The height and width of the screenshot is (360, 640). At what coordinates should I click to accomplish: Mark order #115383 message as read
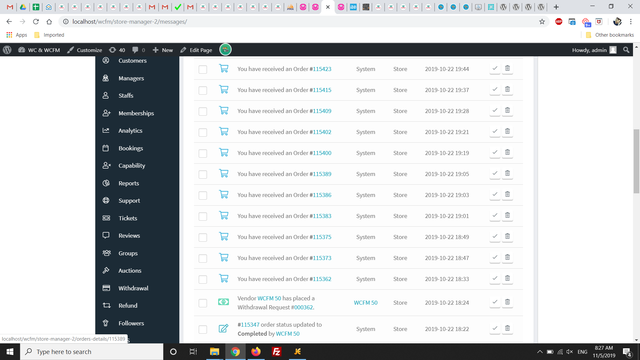pos(495,216)
